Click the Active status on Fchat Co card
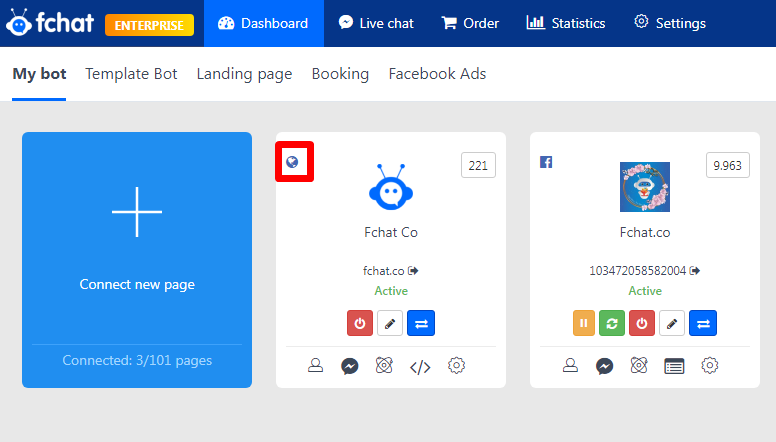 coord(391,291)
